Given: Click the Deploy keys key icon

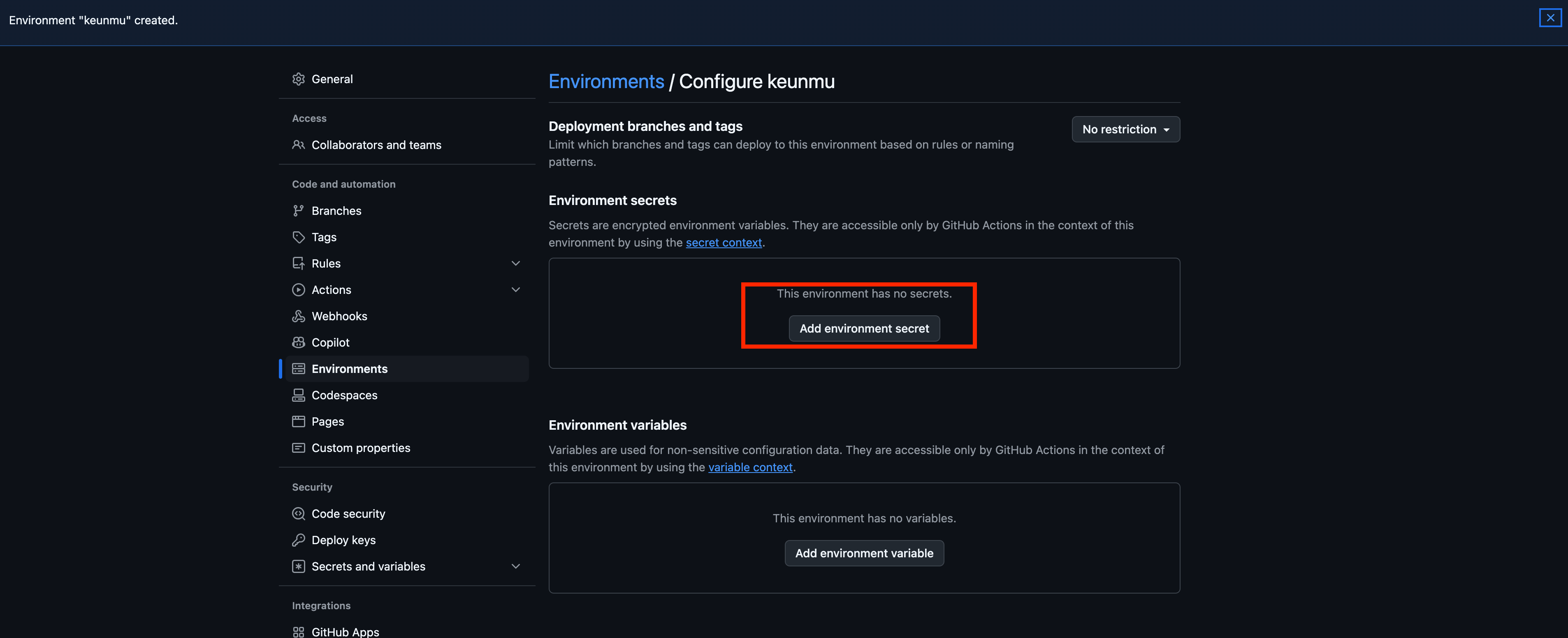Looking at the screenshot, I should [298, 540].
